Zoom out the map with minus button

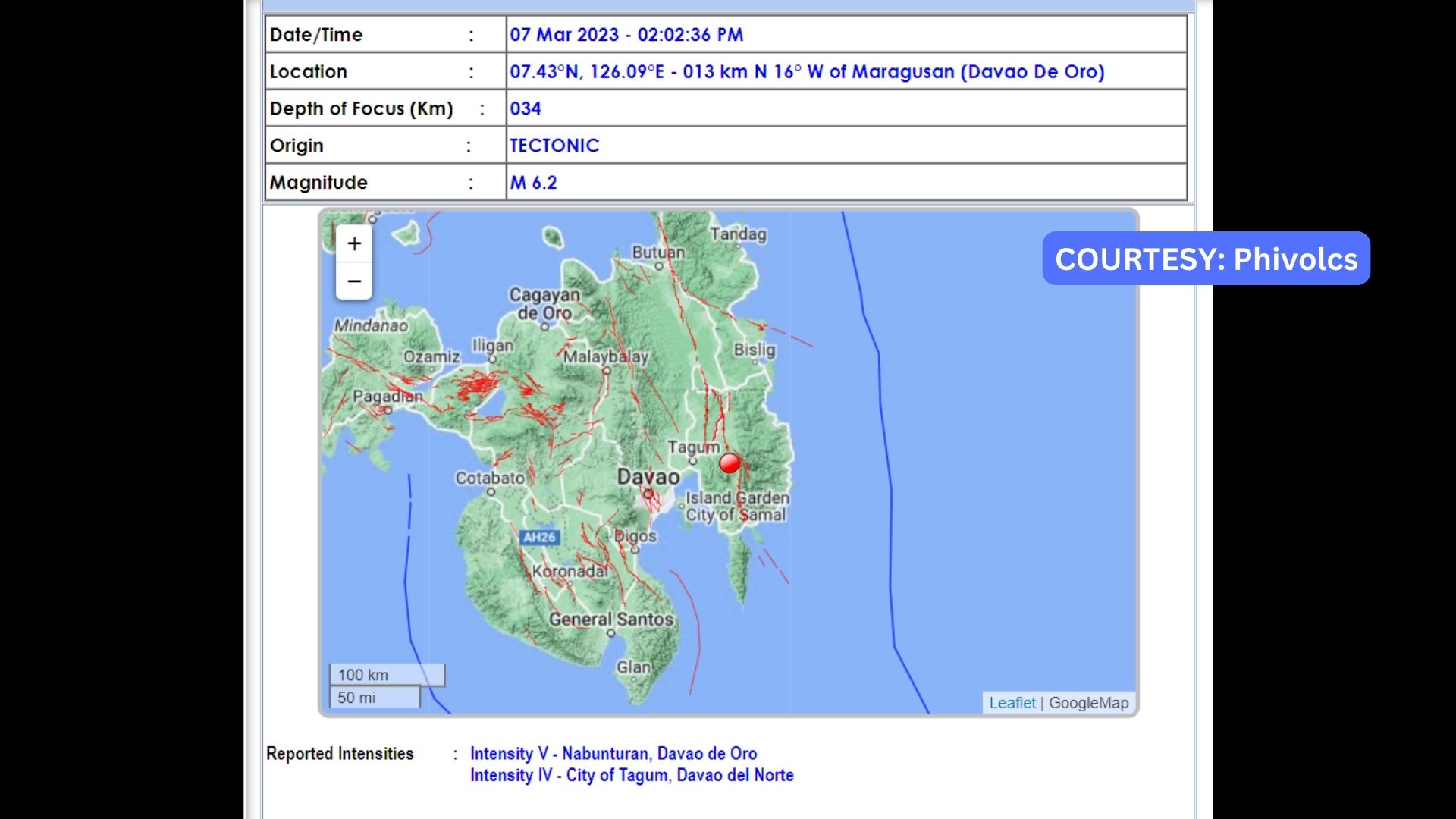pos(354,281)
